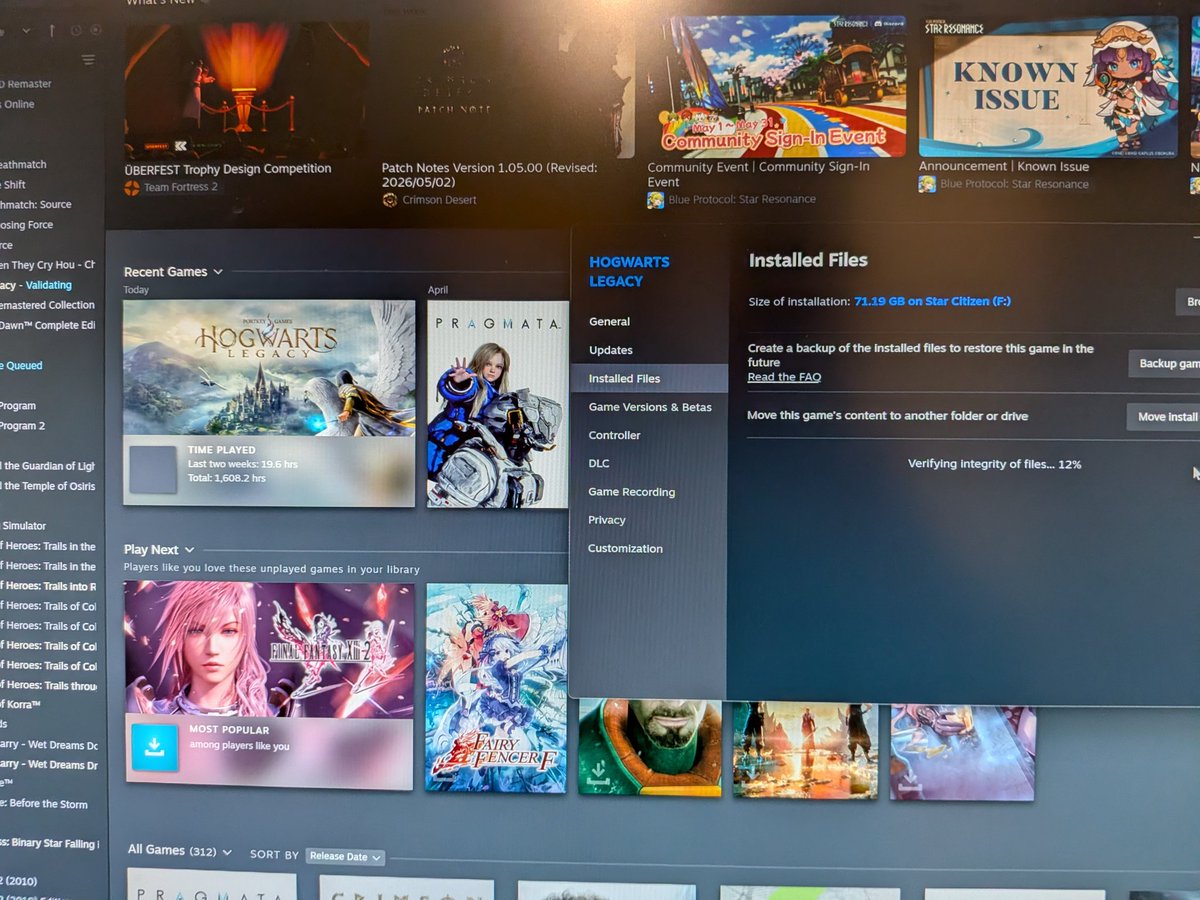The height and width of the screenshot is (900, 1200).
Task: Open the Read the FAQ link
Action: (784, 377)
